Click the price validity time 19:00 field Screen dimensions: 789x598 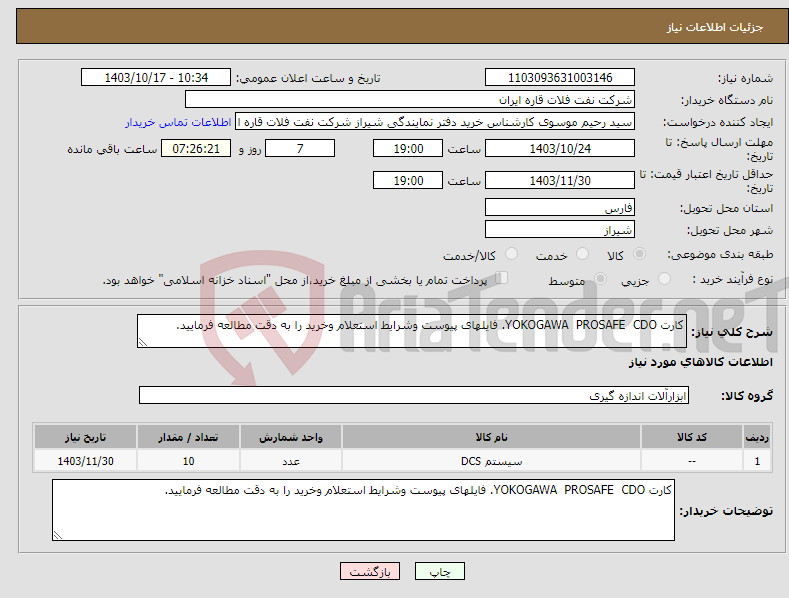tap(408, 180)
